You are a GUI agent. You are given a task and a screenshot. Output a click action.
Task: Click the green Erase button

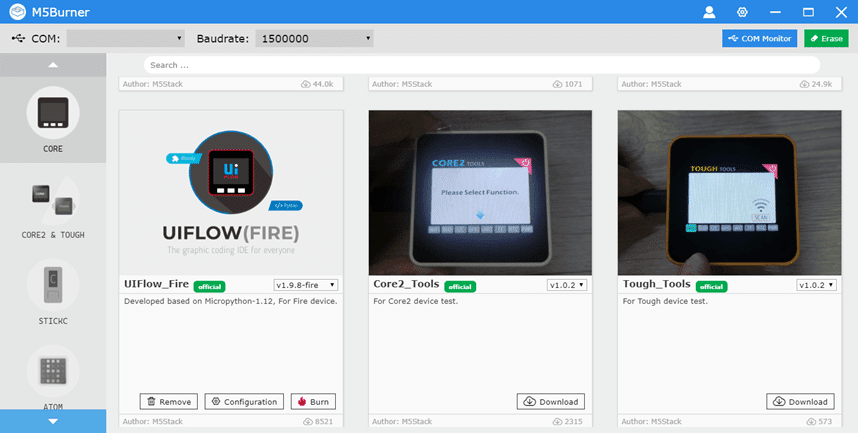pyautogui.click(x=826, y=38)
